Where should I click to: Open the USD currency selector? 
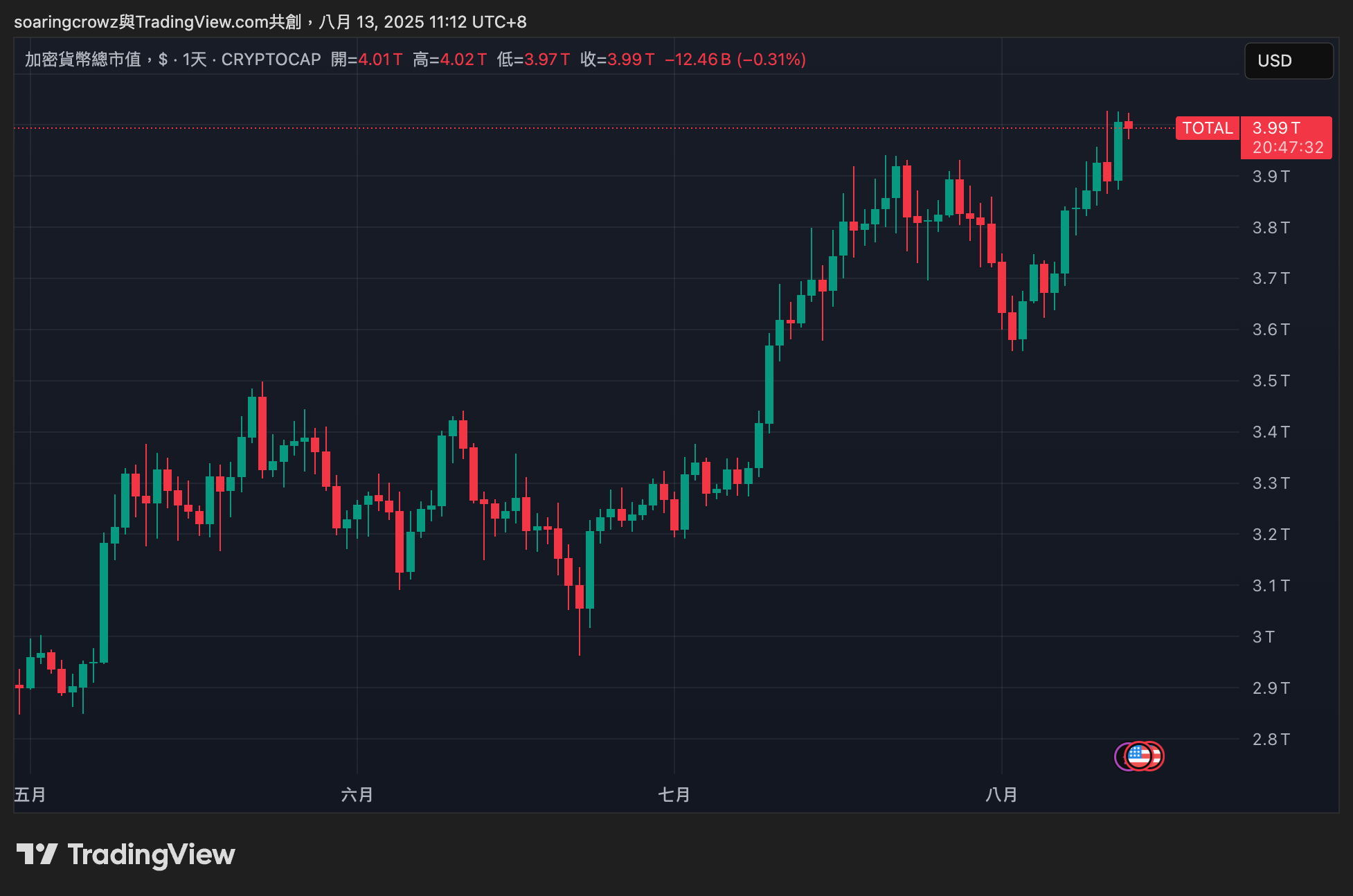click(x=1288, y=60)
